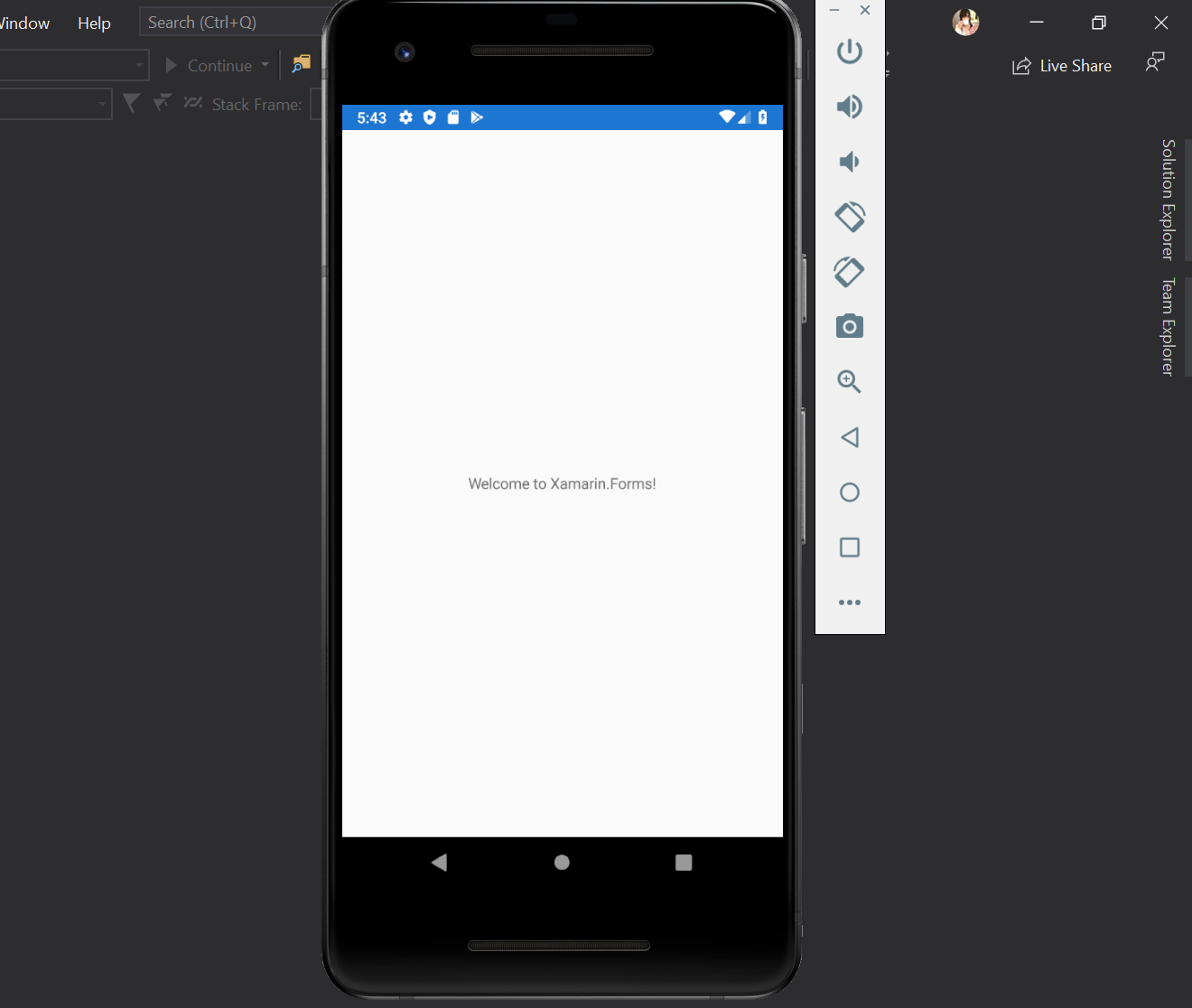The image size is (1192, 1008).
Task: Start a Live Share session
Action: point(1062,66)
